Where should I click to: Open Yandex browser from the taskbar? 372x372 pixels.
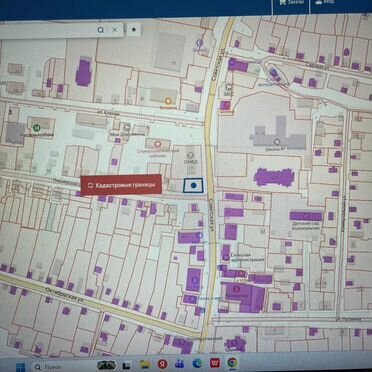[x=163, y=364]
